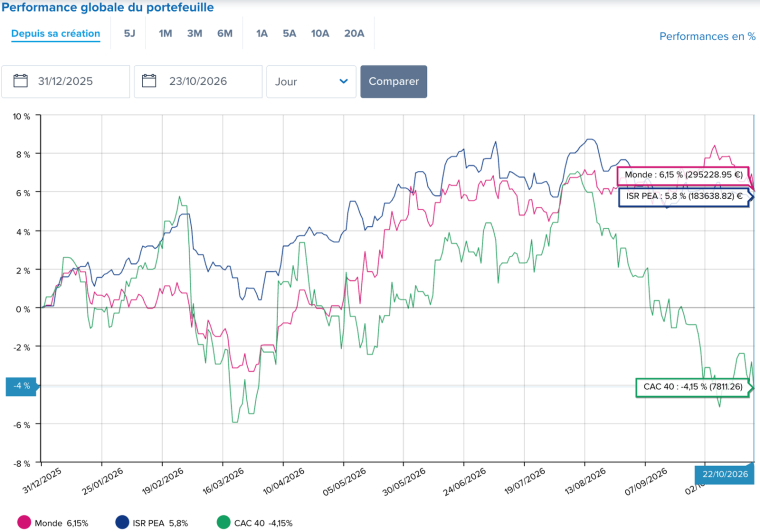Open calendar icon for end date 23/10/2026
Image resolution: width=760 pixels, height=532 pixels.
point(149,81)
